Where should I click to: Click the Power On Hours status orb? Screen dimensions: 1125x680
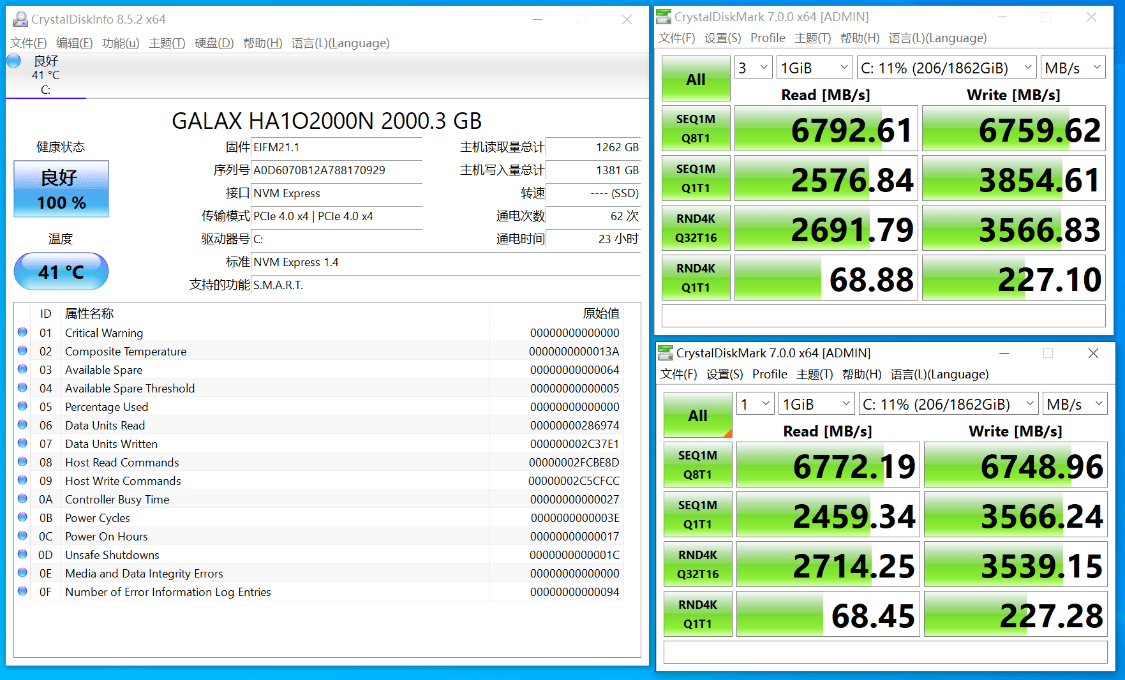[23, 536]
